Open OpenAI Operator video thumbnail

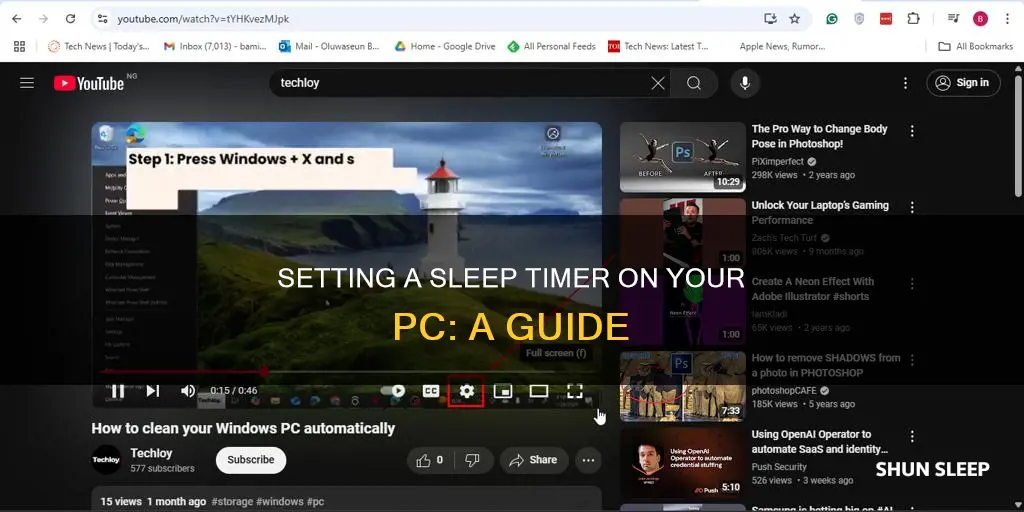tap(682, 463)
